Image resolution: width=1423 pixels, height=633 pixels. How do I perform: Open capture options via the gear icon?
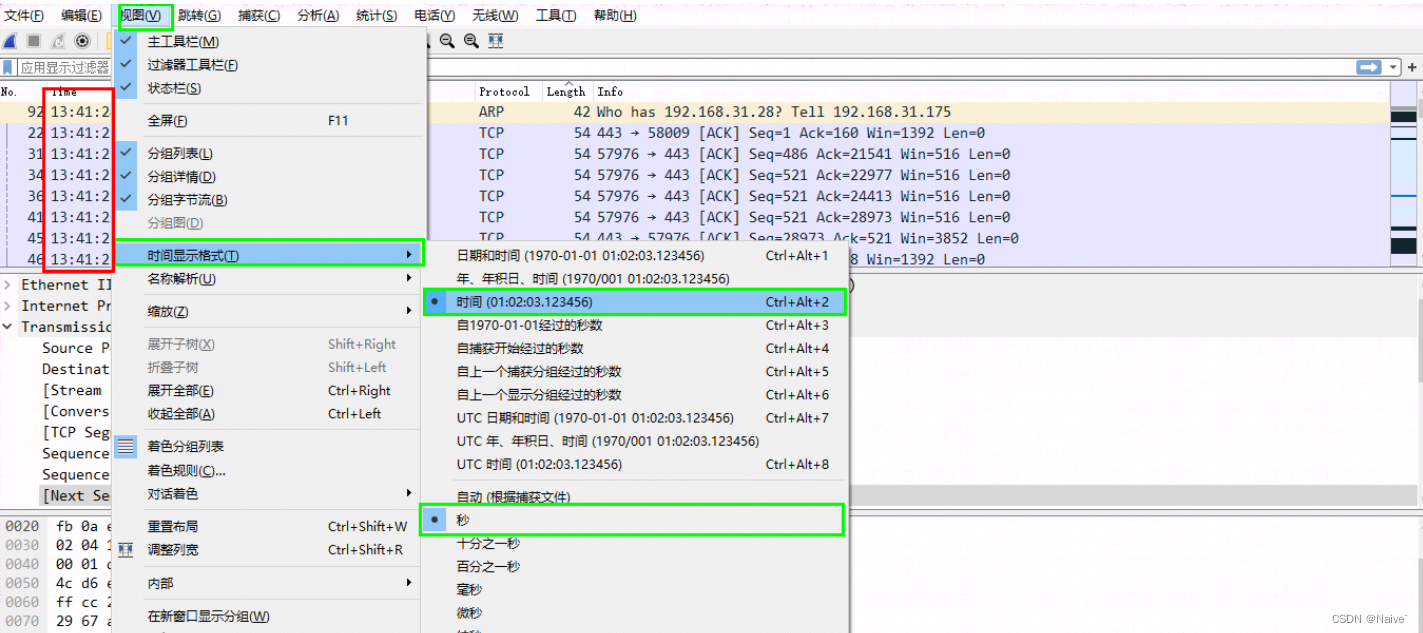[82, 40]
